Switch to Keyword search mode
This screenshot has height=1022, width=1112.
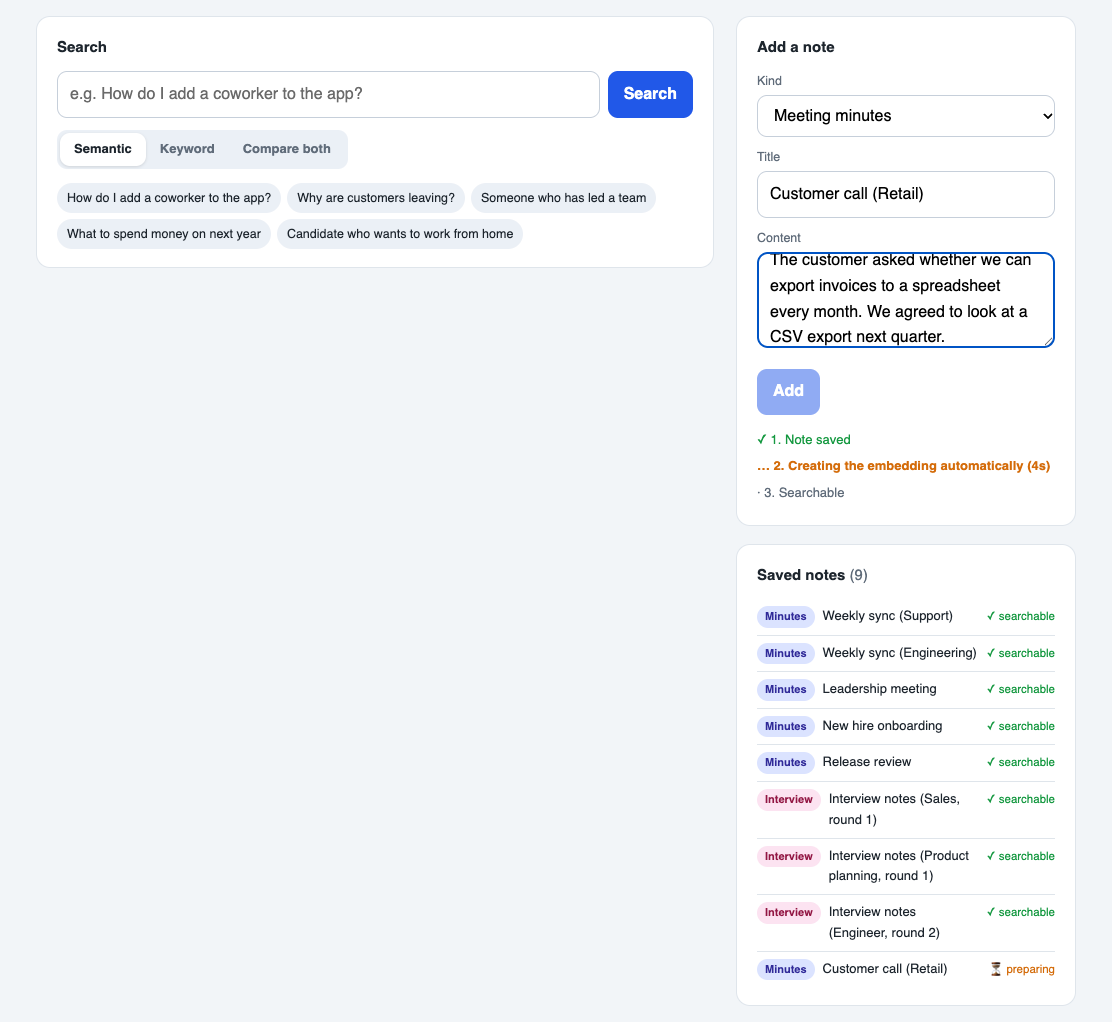(x=187, y=149)
